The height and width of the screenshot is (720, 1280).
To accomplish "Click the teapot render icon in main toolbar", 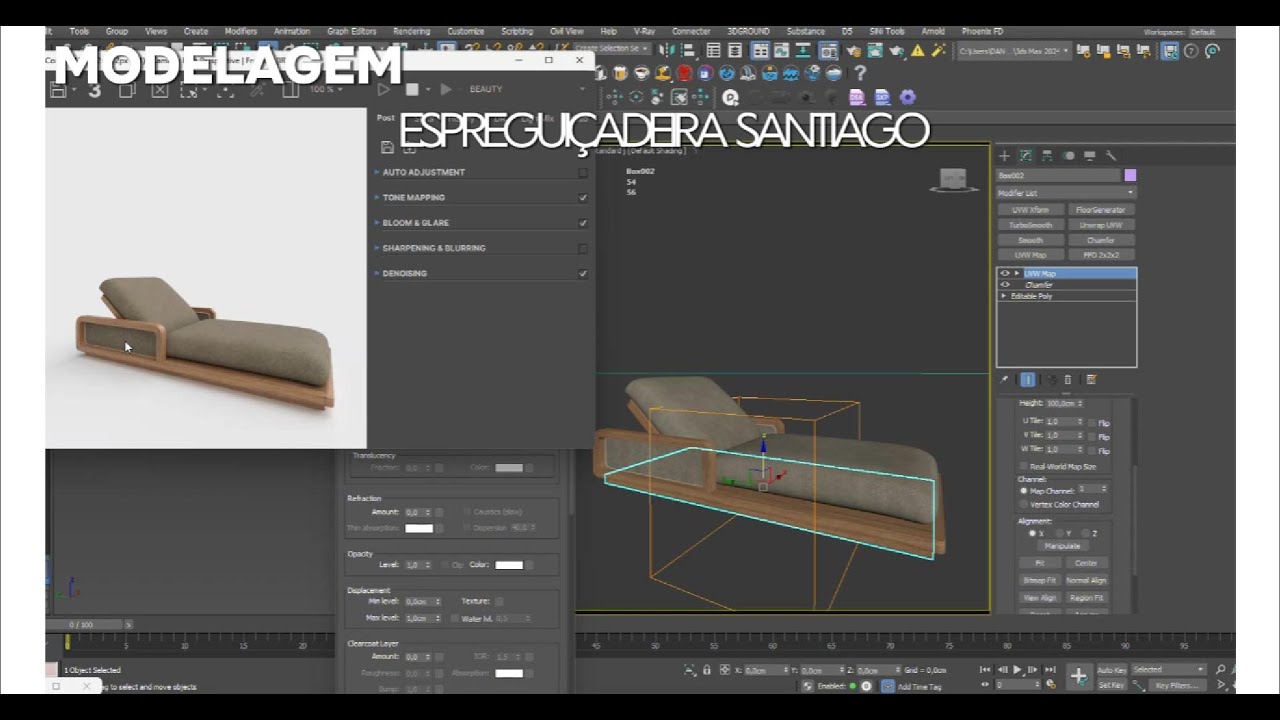I will point(897,51).
